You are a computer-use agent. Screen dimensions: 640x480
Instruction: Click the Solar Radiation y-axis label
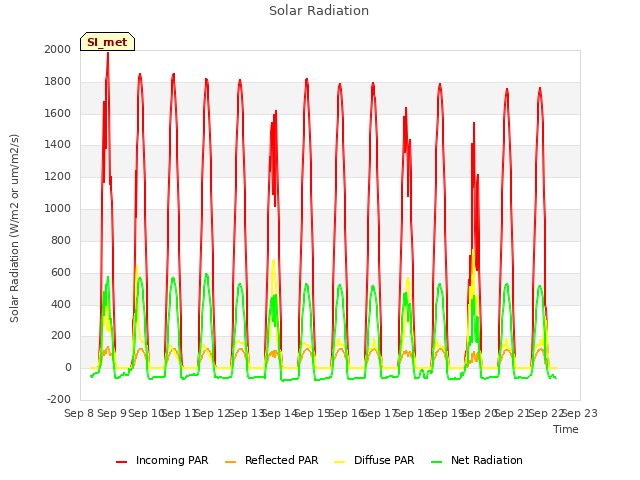point(14,228)
